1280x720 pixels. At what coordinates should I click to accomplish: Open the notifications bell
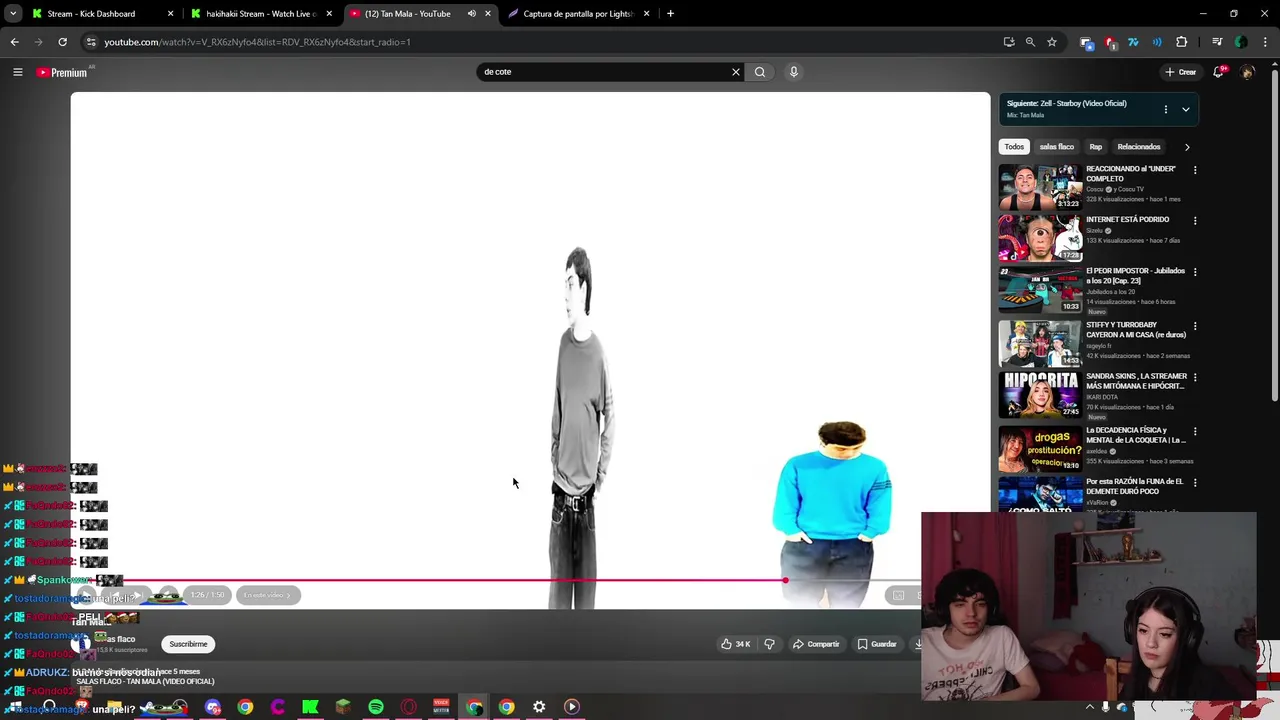tap(1219, 72)
